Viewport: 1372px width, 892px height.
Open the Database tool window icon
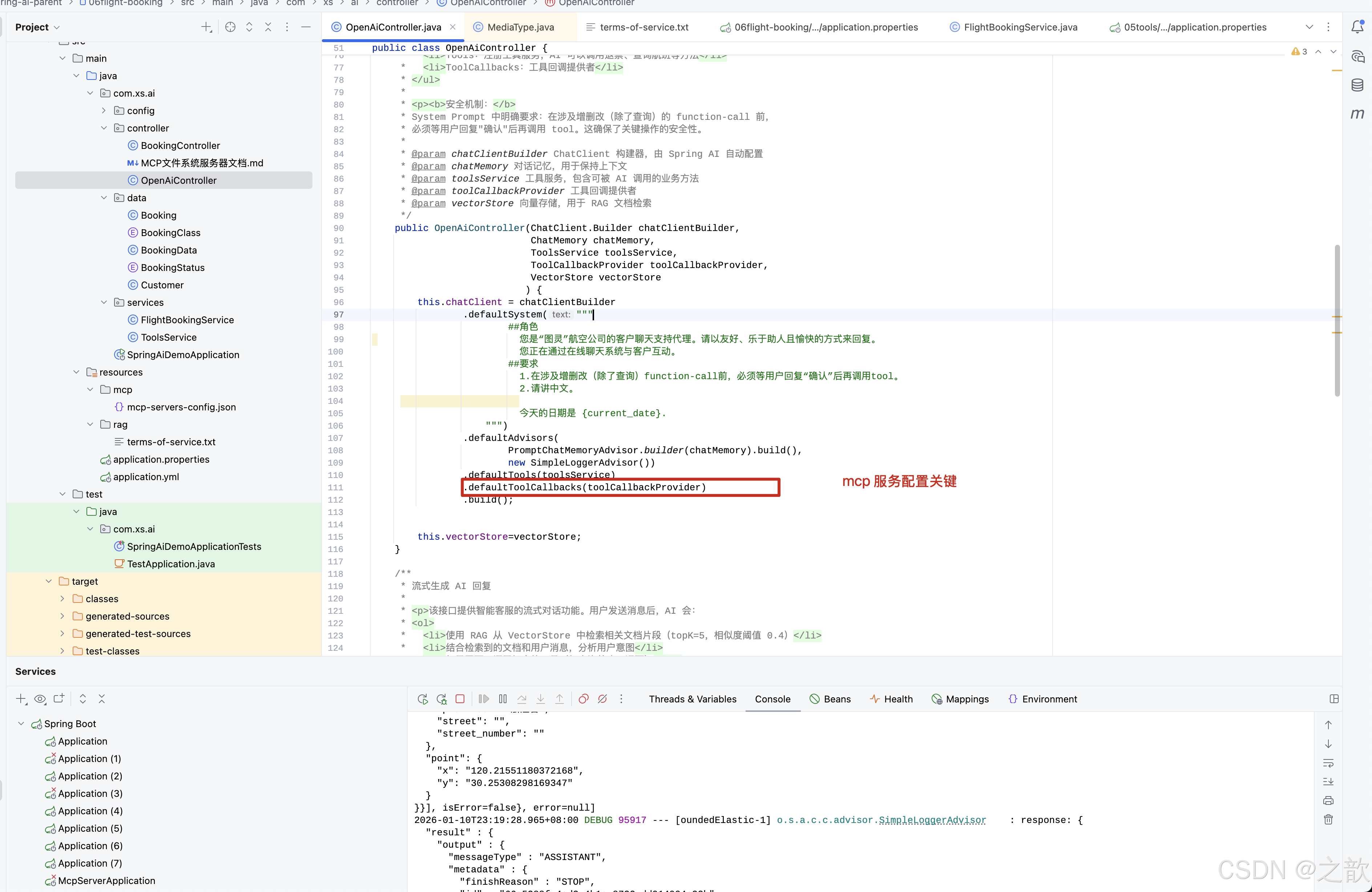pyautogui.click(x=1357, y=85)
